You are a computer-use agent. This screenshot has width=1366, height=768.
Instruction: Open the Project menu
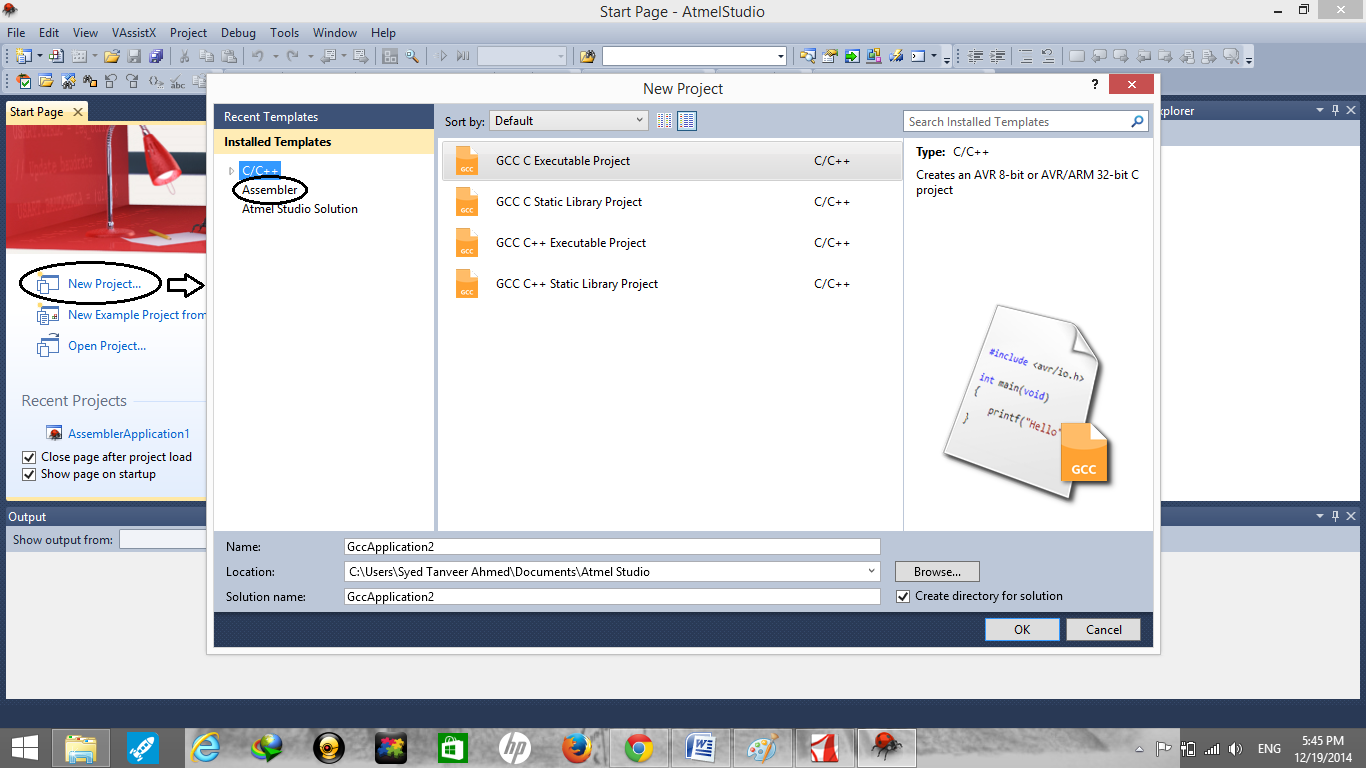[188, 33]
